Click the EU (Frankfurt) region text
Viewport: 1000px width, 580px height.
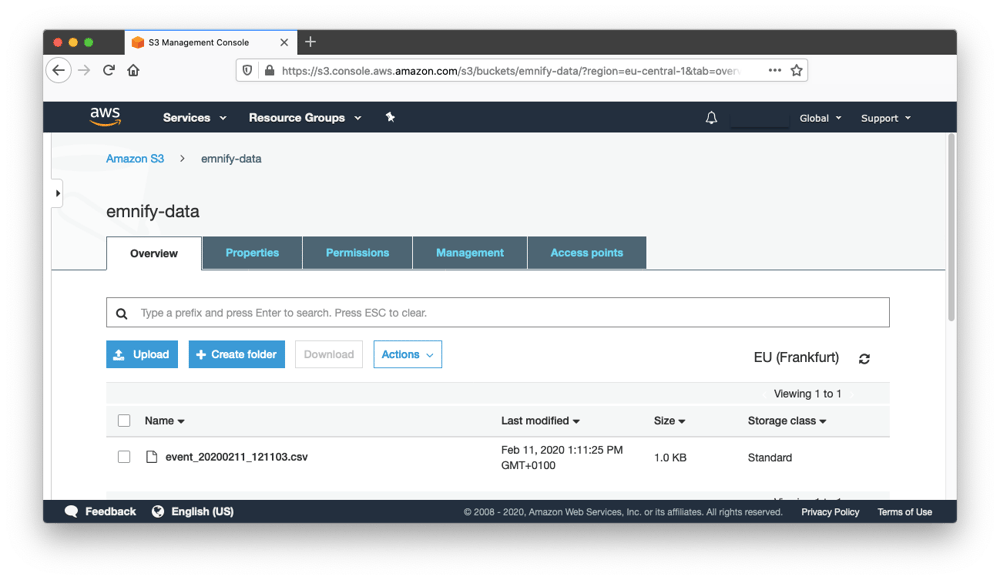(796, 357)
